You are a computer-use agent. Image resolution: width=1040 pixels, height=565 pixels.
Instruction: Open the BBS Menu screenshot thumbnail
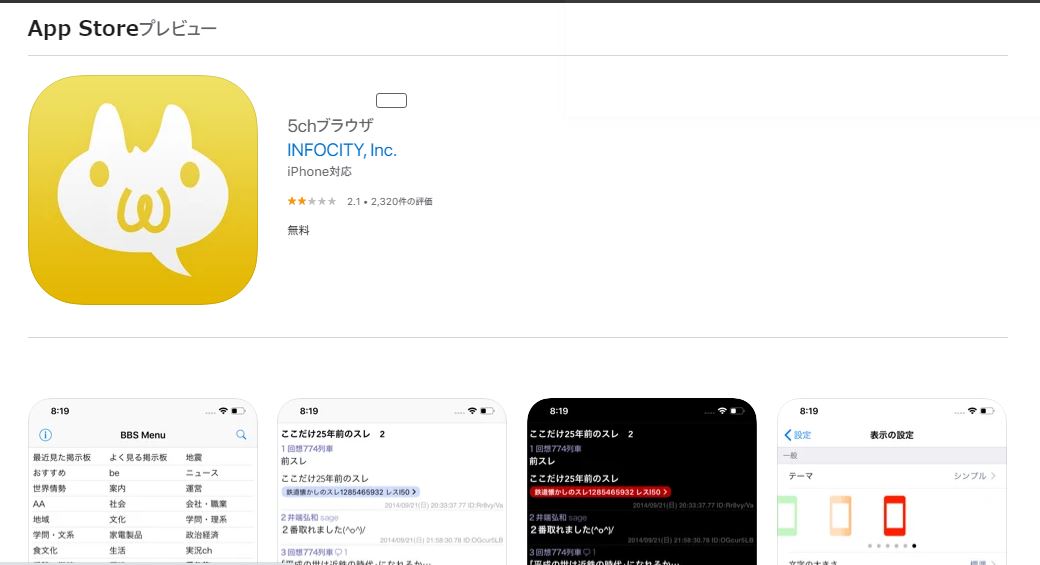click(143, 481)
